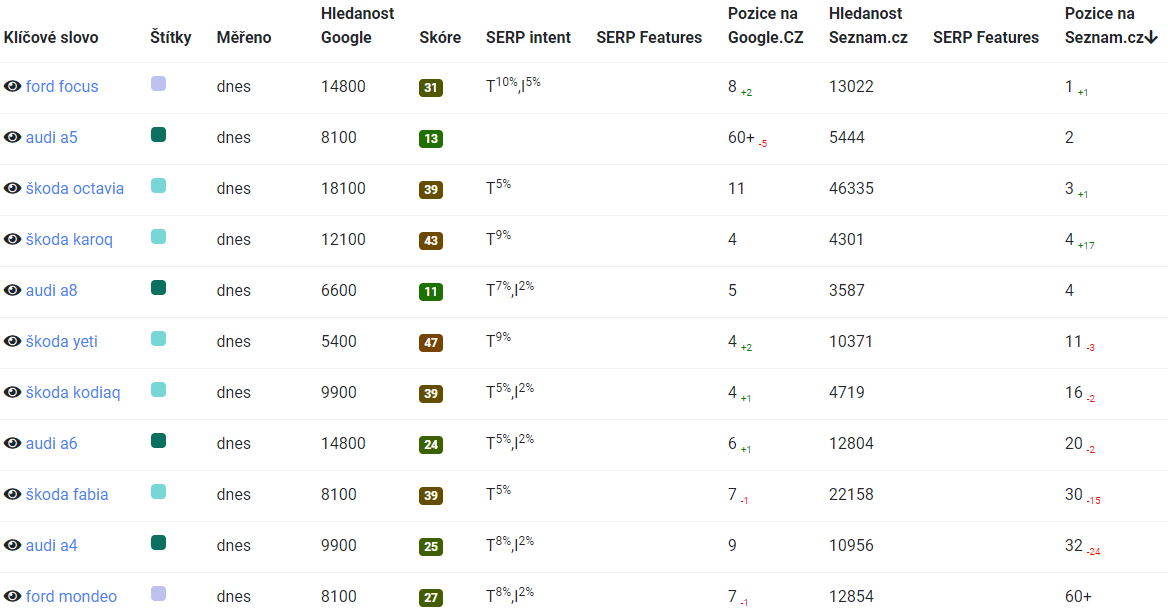Click score badge 31 for ford focus
Viewport: 1168px width, 616px height.
(431, 88)
